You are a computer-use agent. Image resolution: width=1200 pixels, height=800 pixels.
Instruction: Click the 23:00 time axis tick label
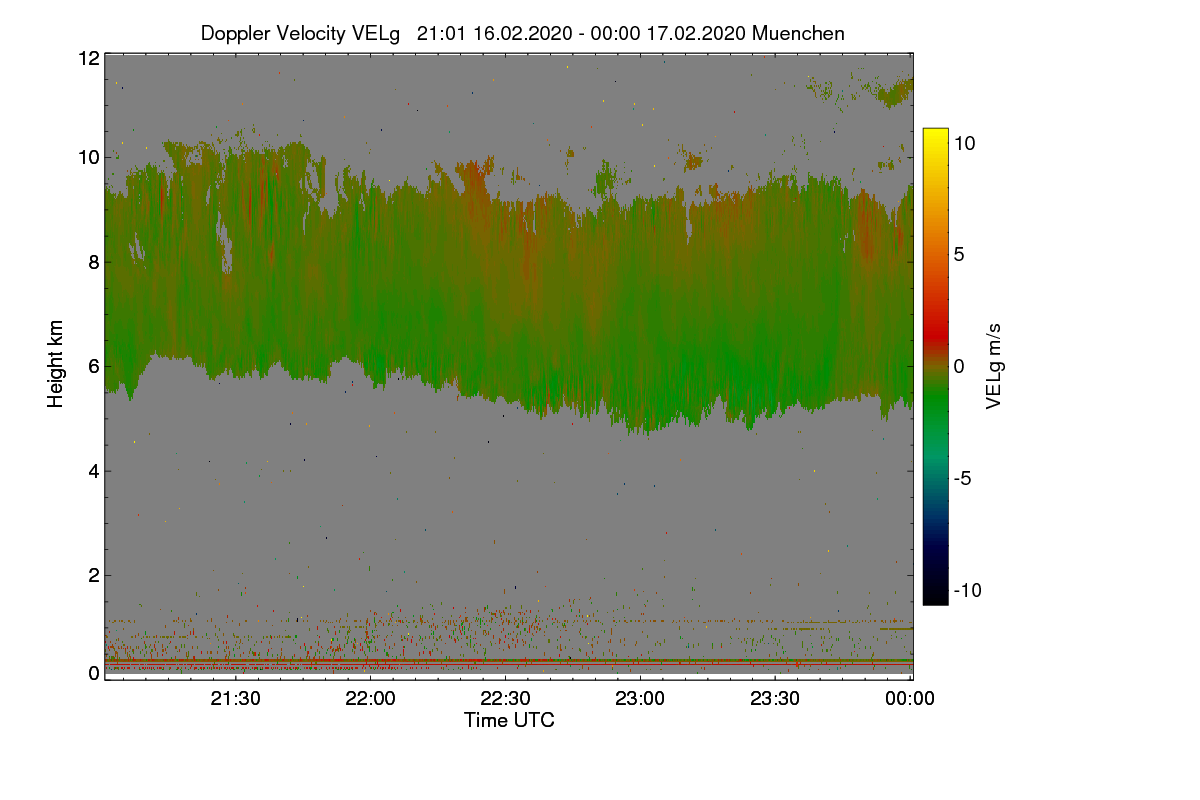click(x=640, y=699)
